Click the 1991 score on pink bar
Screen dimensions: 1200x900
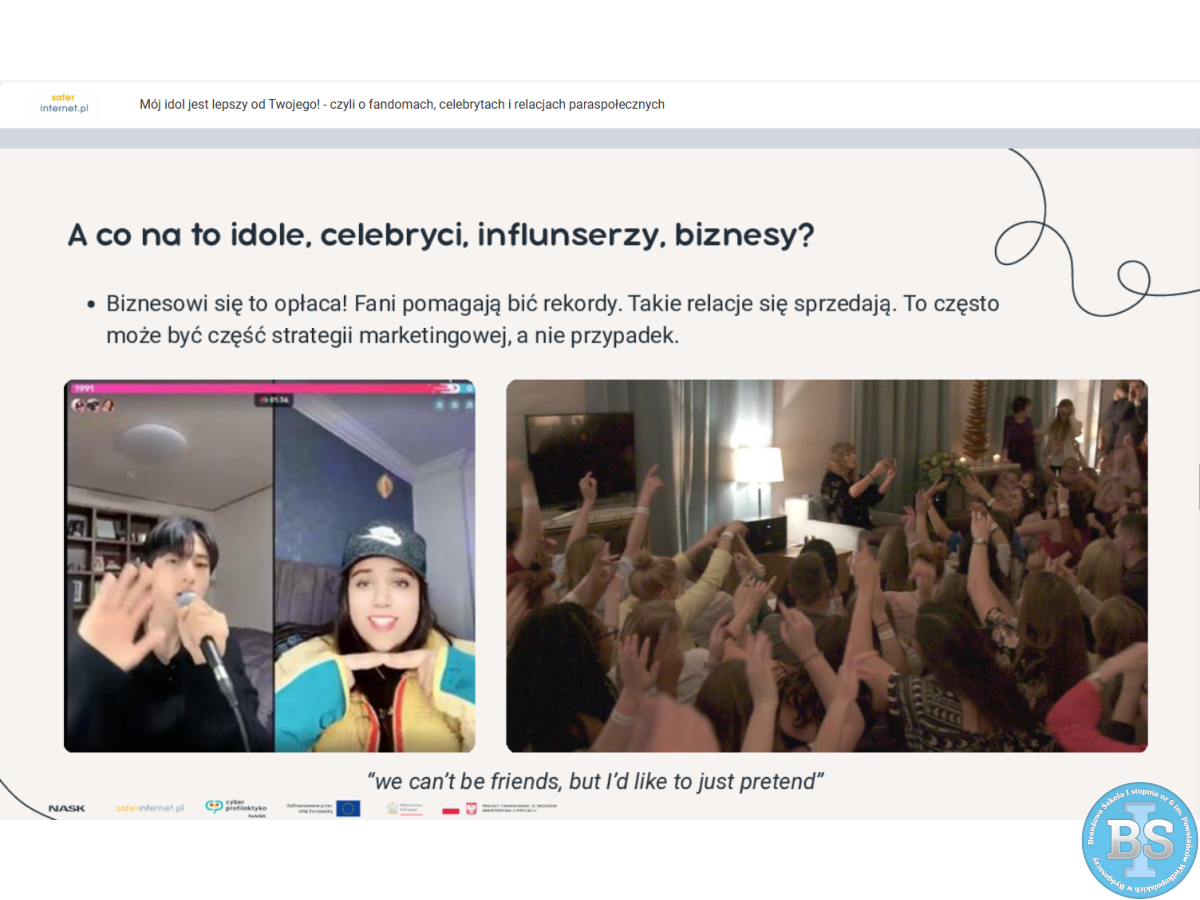coord(83,388)
